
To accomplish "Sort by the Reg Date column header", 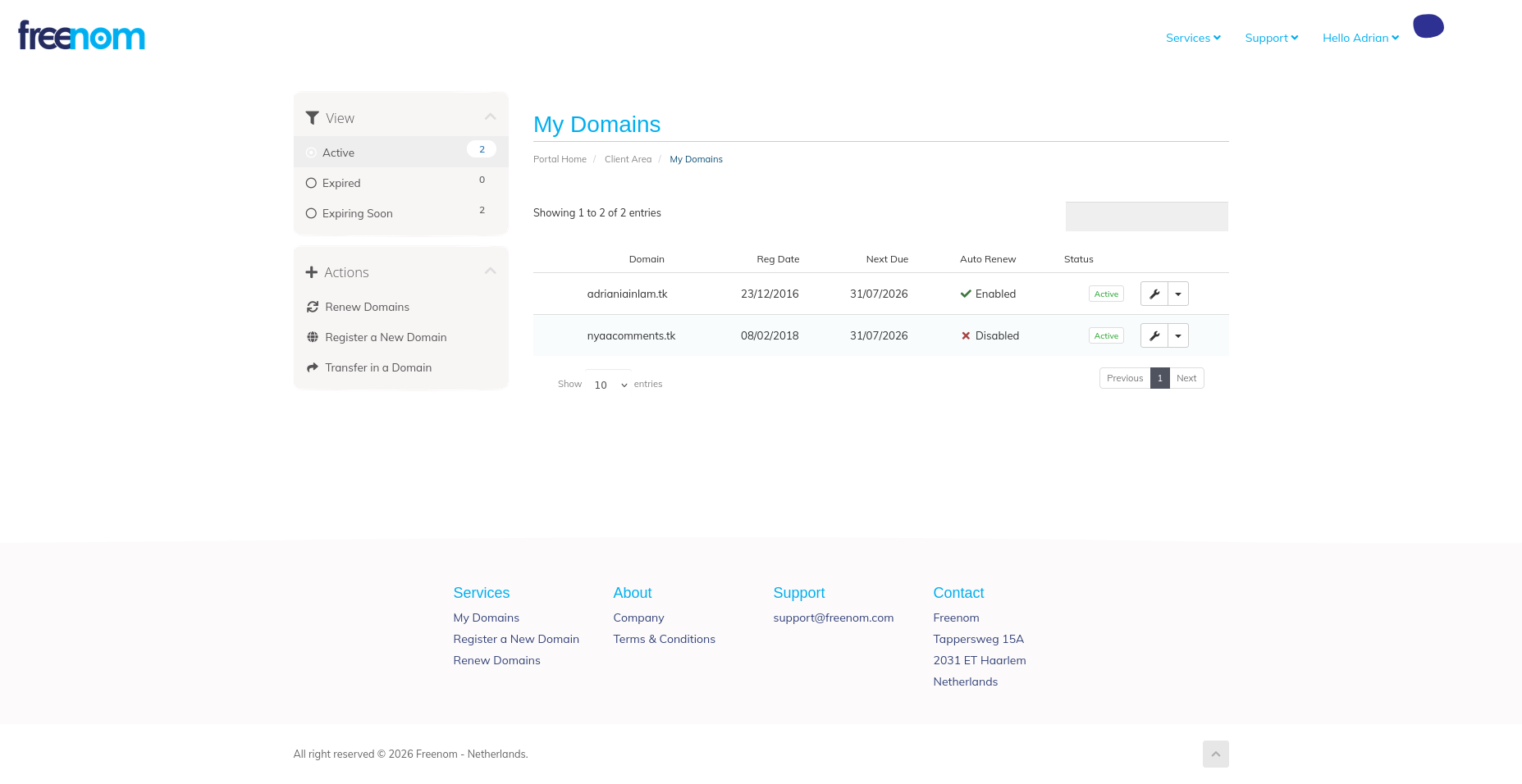I will [778, 259].
